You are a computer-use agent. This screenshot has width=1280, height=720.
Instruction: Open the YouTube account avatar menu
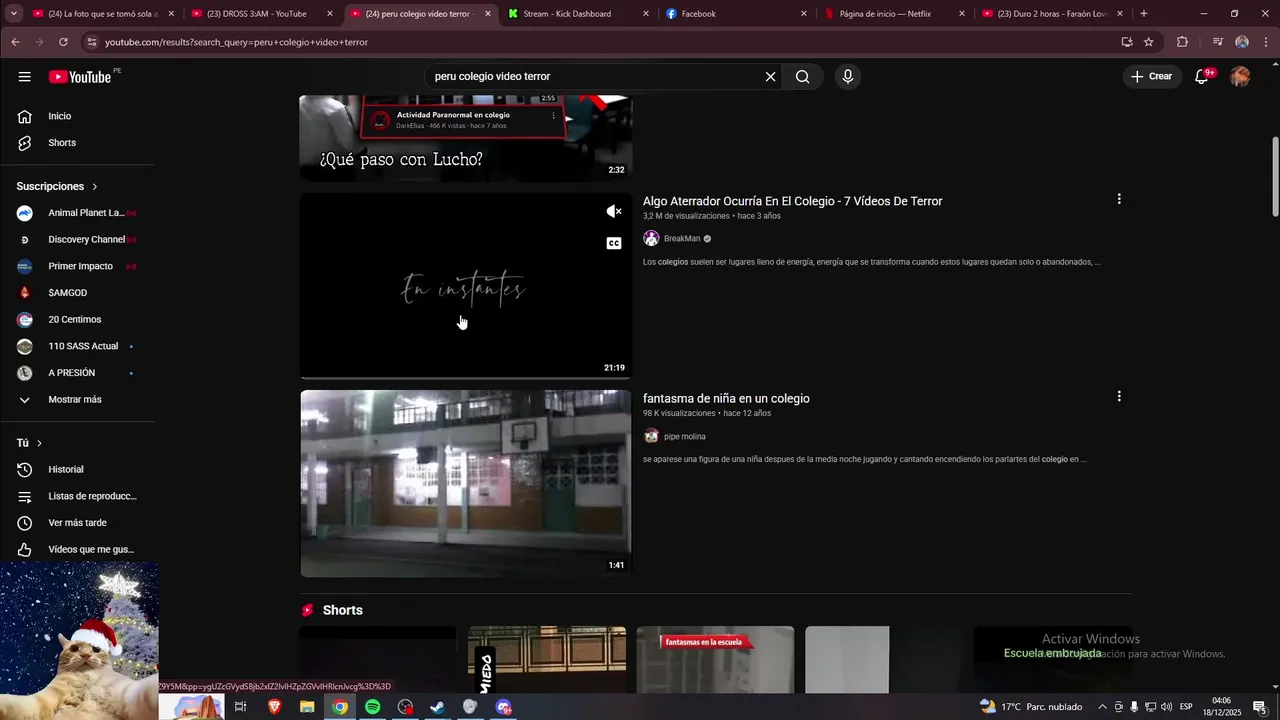1240,77
